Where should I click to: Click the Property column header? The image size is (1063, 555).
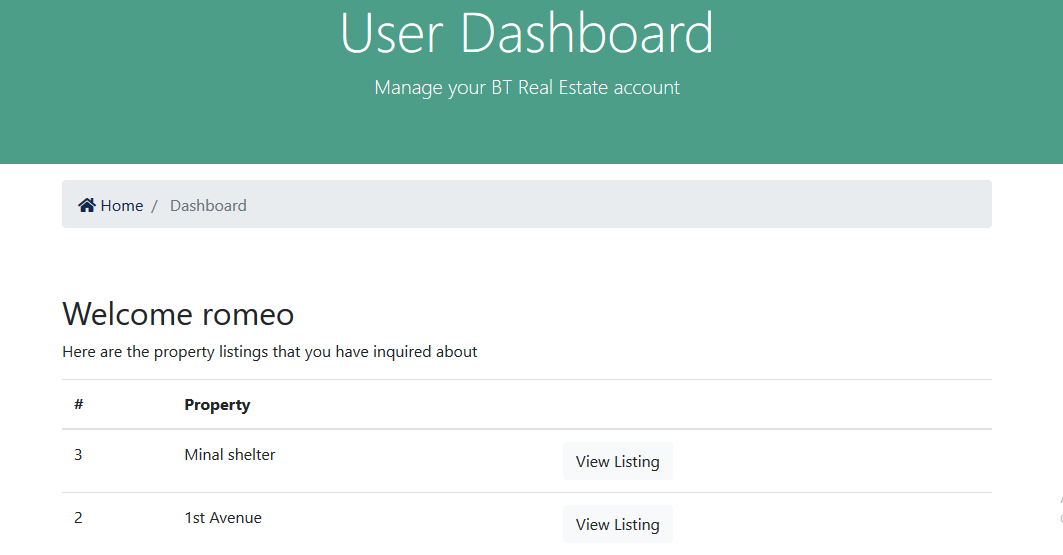pyautogui.click(x=218, y=405)
